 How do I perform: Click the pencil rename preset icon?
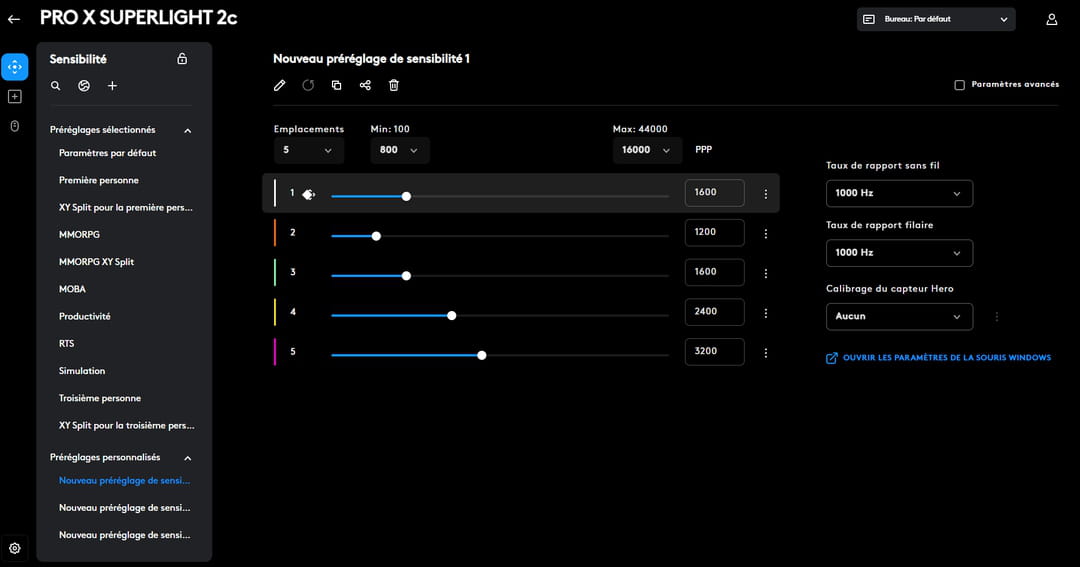pos(280,86)
